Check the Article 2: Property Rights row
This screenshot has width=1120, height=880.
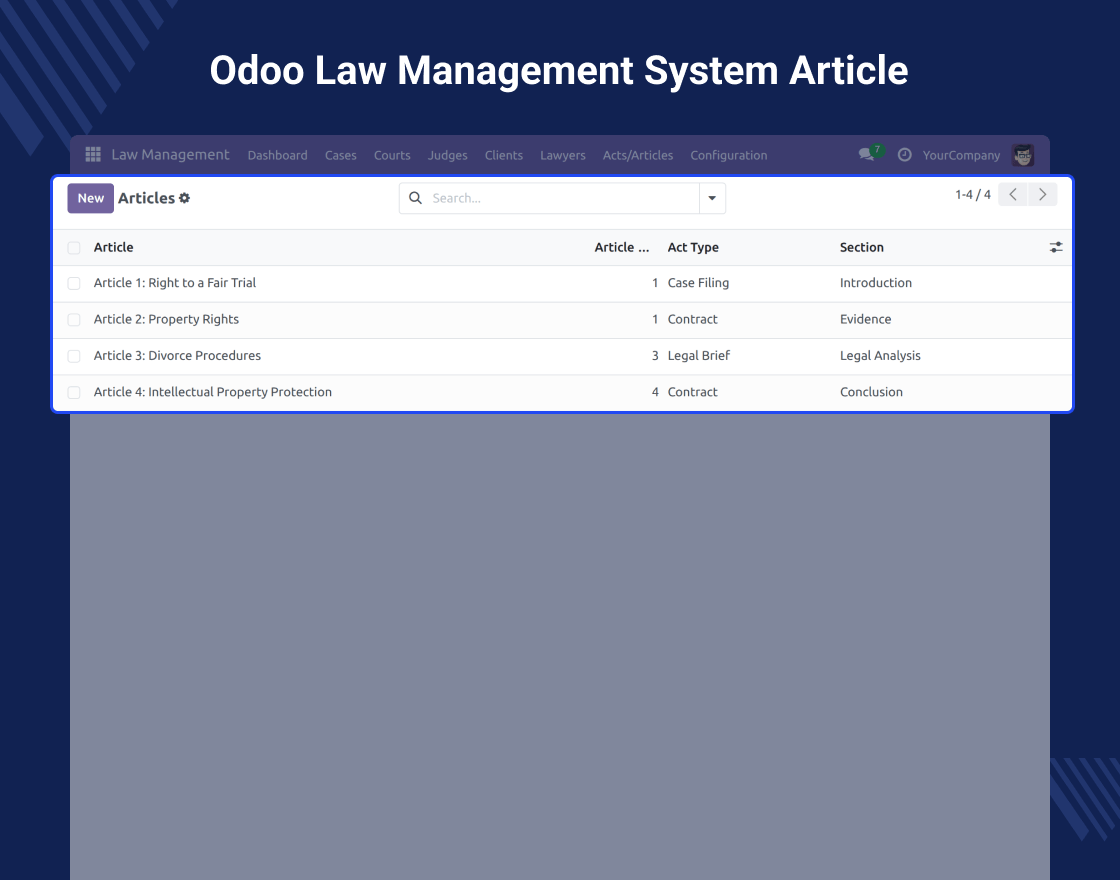(74, 320)
